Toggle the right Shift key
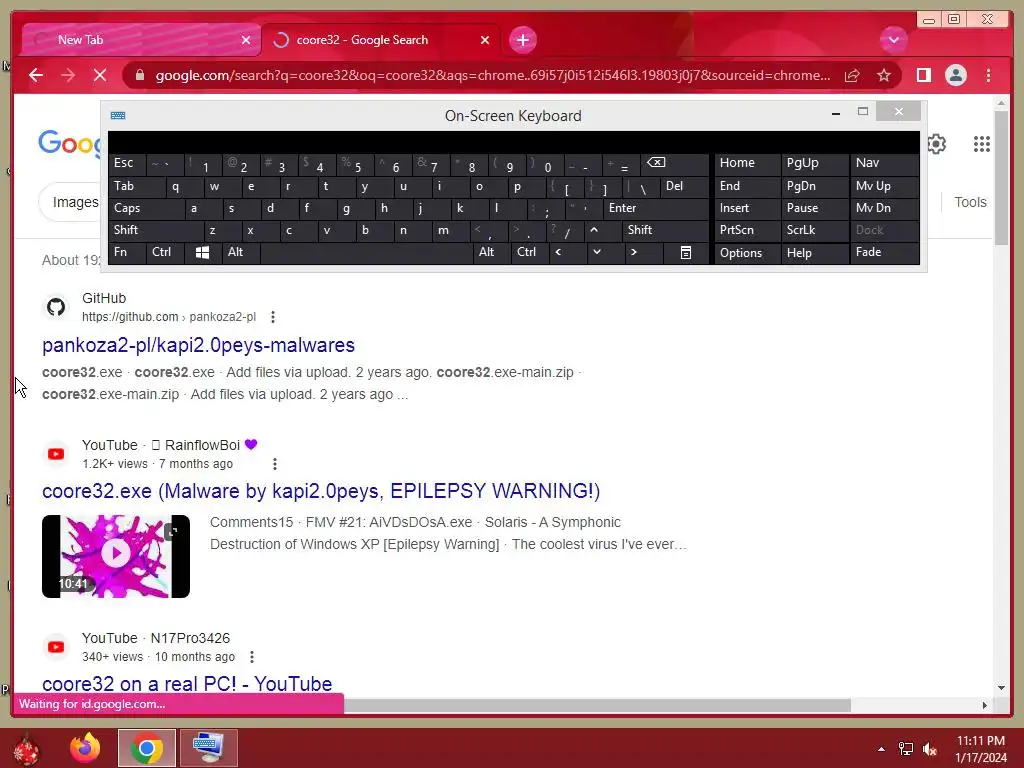Viewport: 1024px width, 768px height. (665, 231)
